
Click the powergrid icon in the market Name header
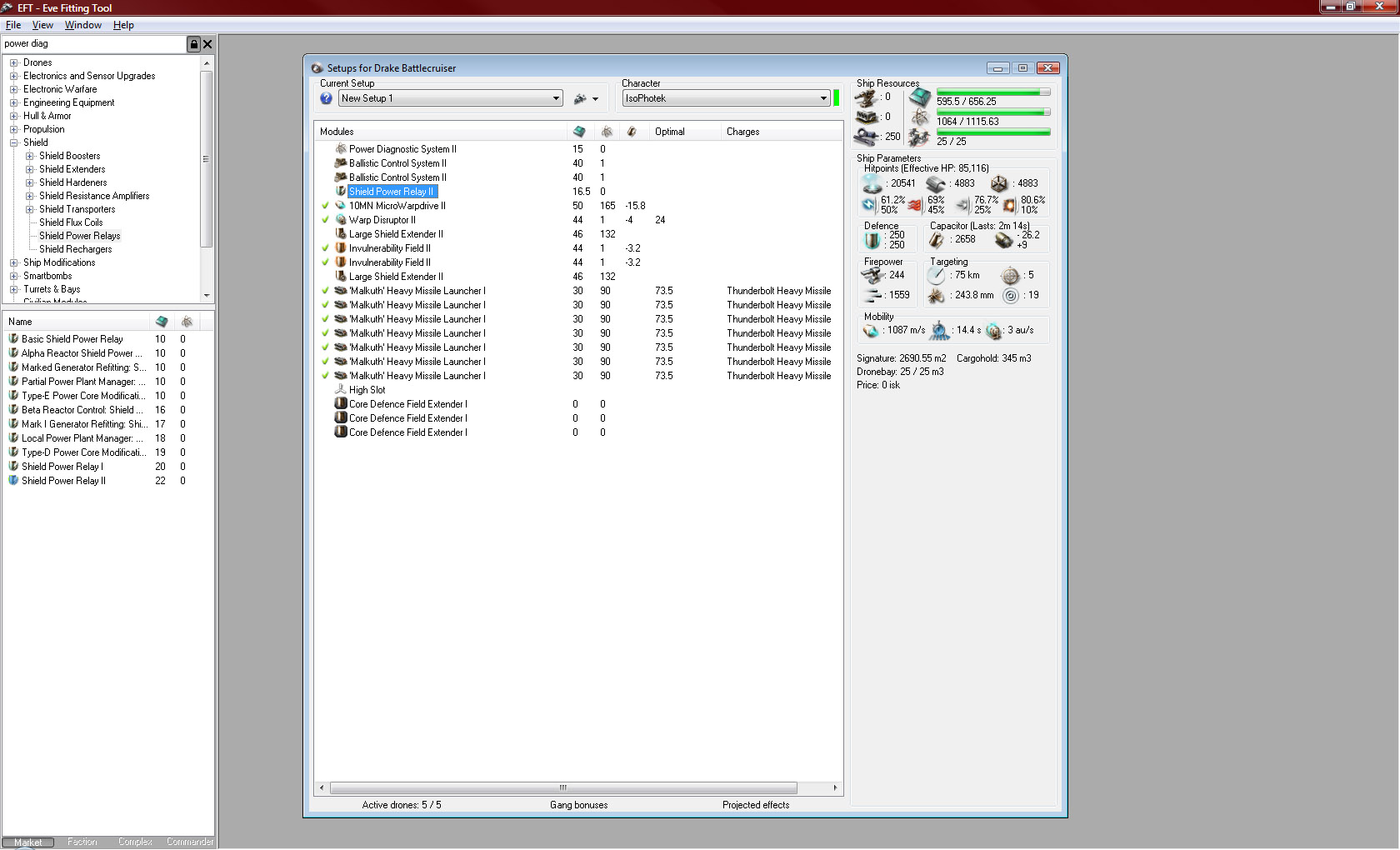[x=187, y=322]
